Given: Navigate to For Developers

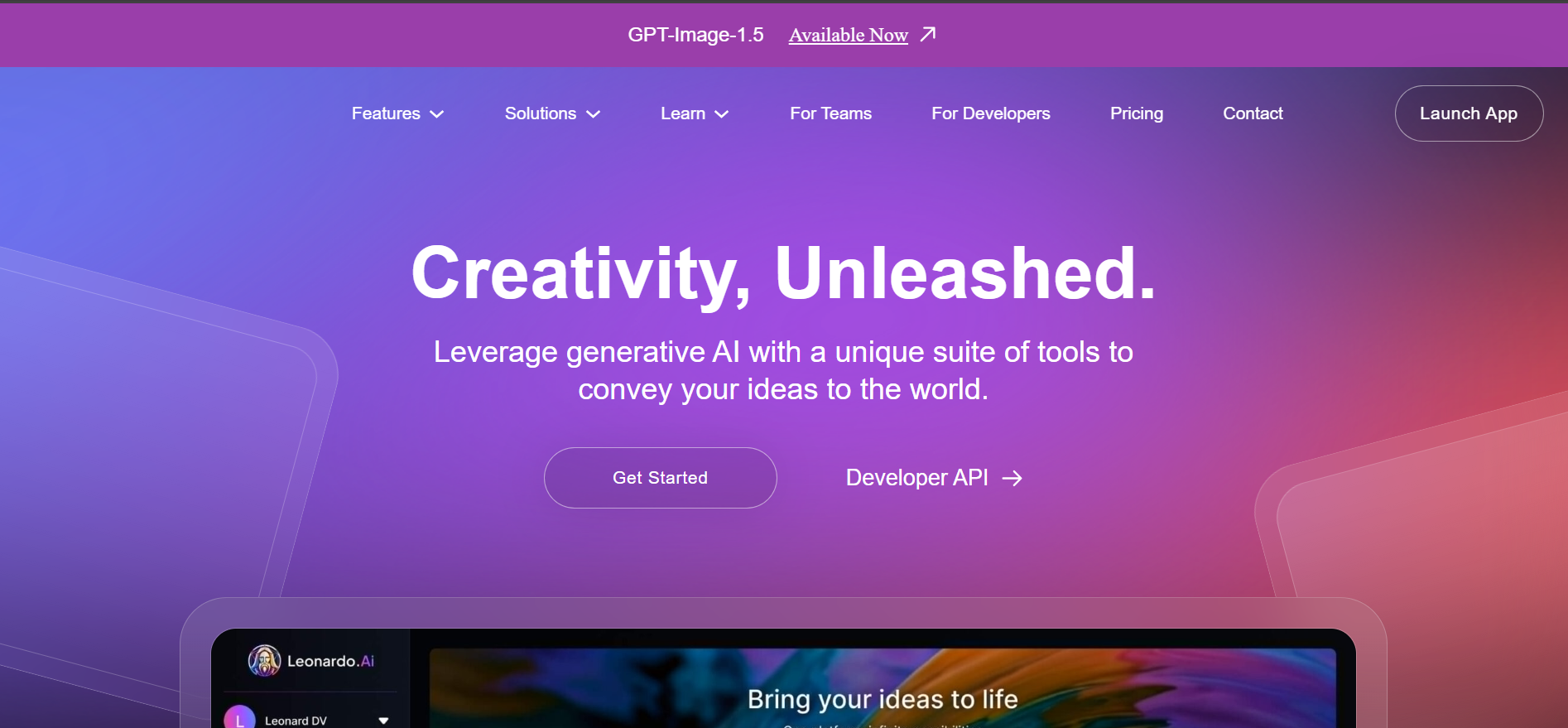Looking at the screenshot, I should 990,113.
